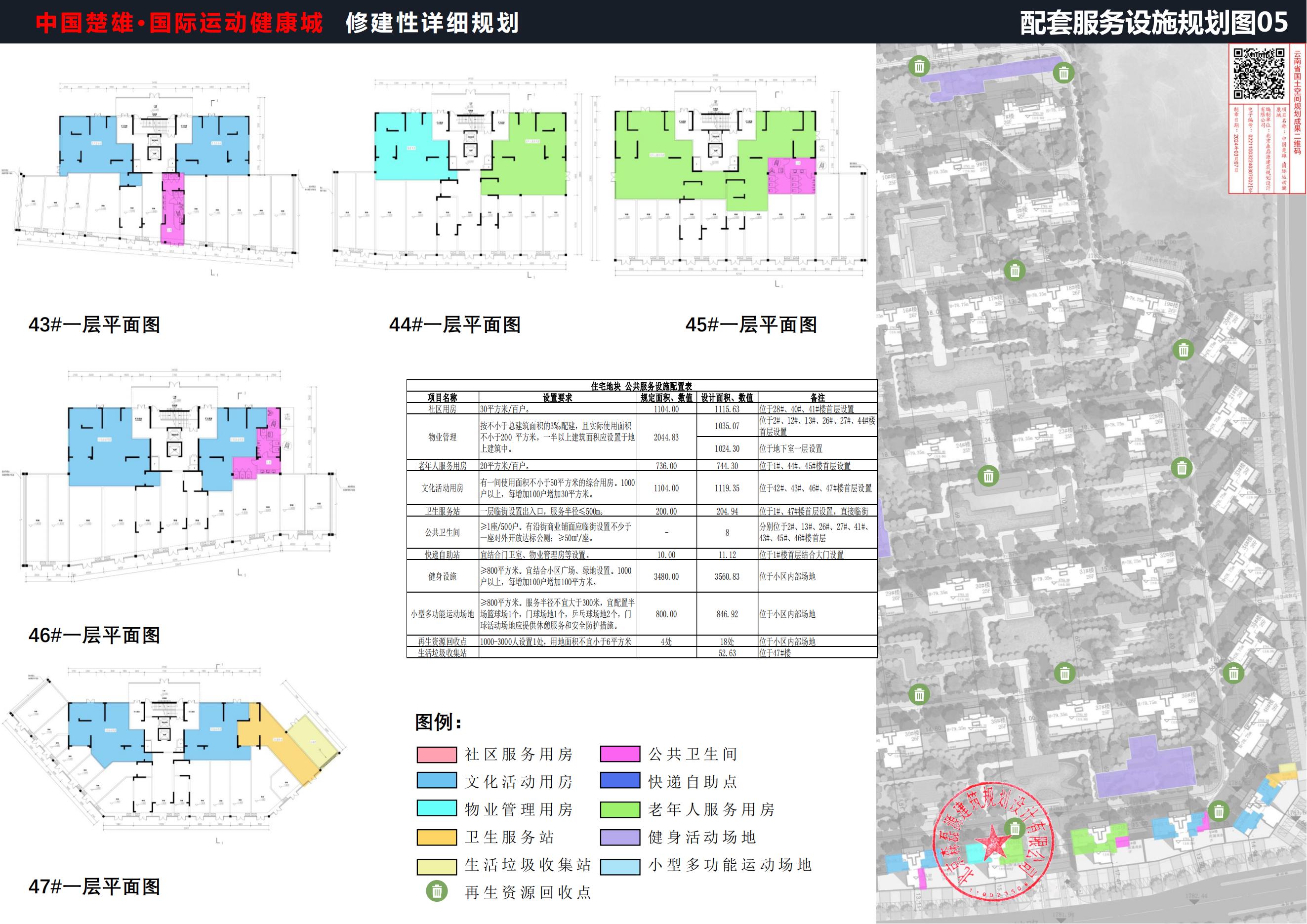Click the caption 47#一层平面图
The image size is (1307, 924).
coord(94,886)
